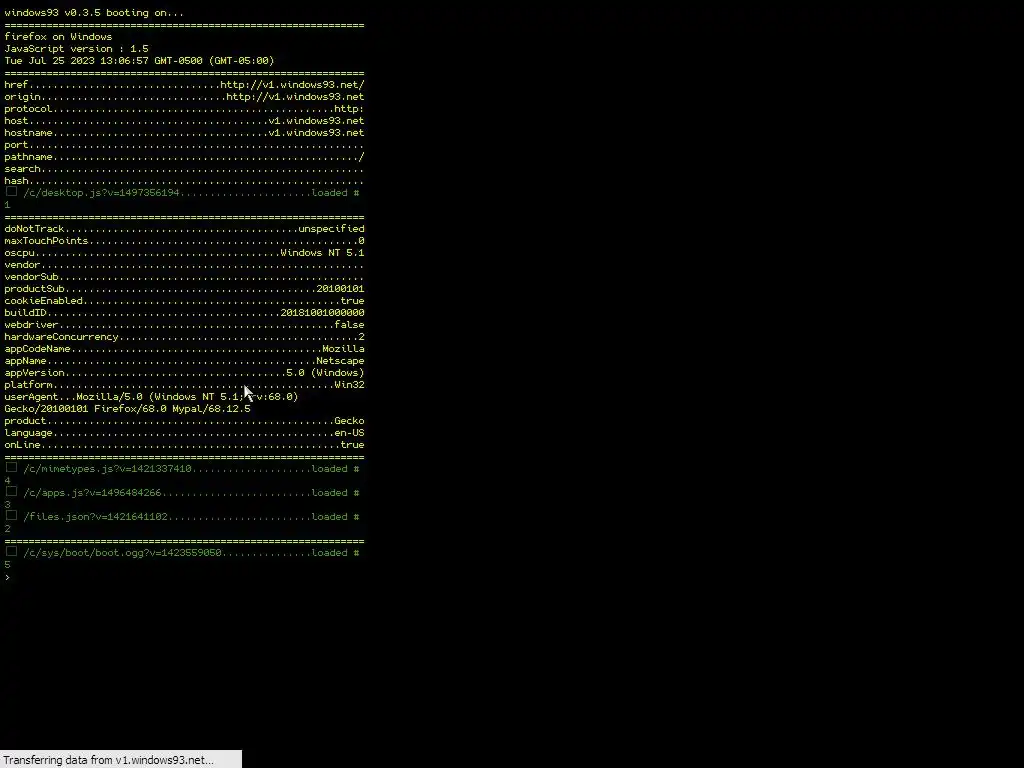
Task: Click the 'hostname' row label
Action: 28,133
